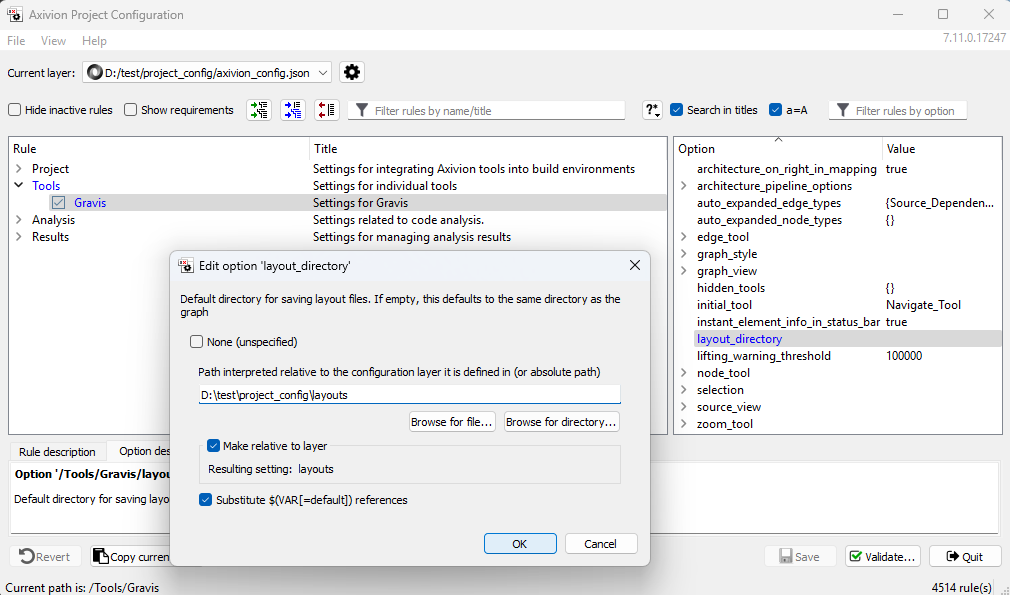Close the Edit option dialog via X
This screenshot has width=1010, height=595.
(634, 265)
